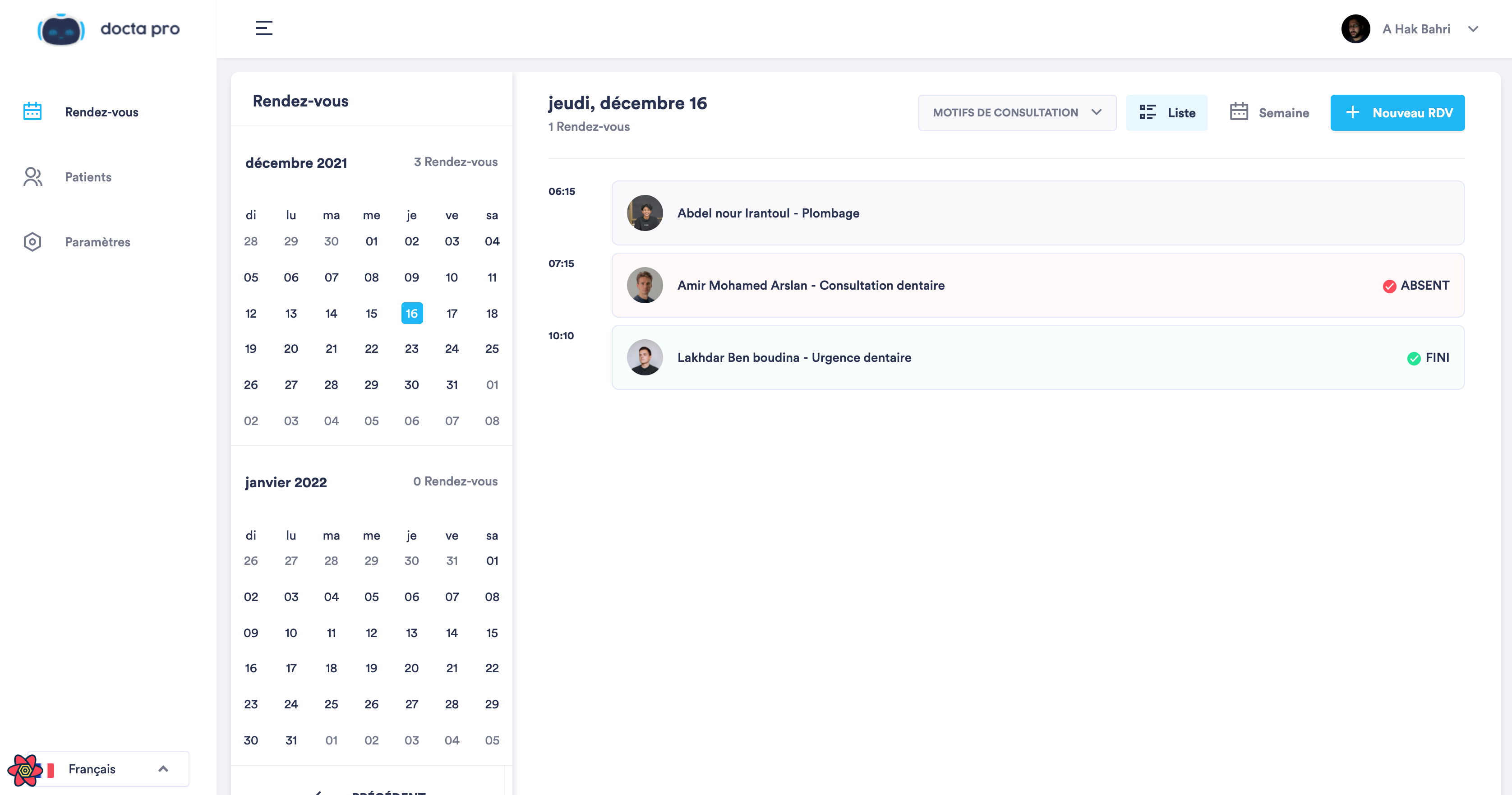The width and height of the screenshot is (1512, 795).
Task: Select January 10 in janvier calendar
Action: pos(290,633)
